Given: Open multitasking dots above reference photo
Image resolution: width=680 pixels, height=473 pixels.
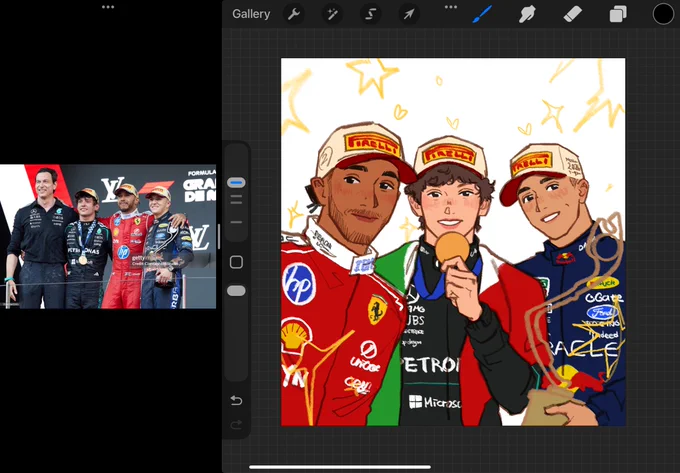Looking at the screenshot, I should [x=108, y=7].
